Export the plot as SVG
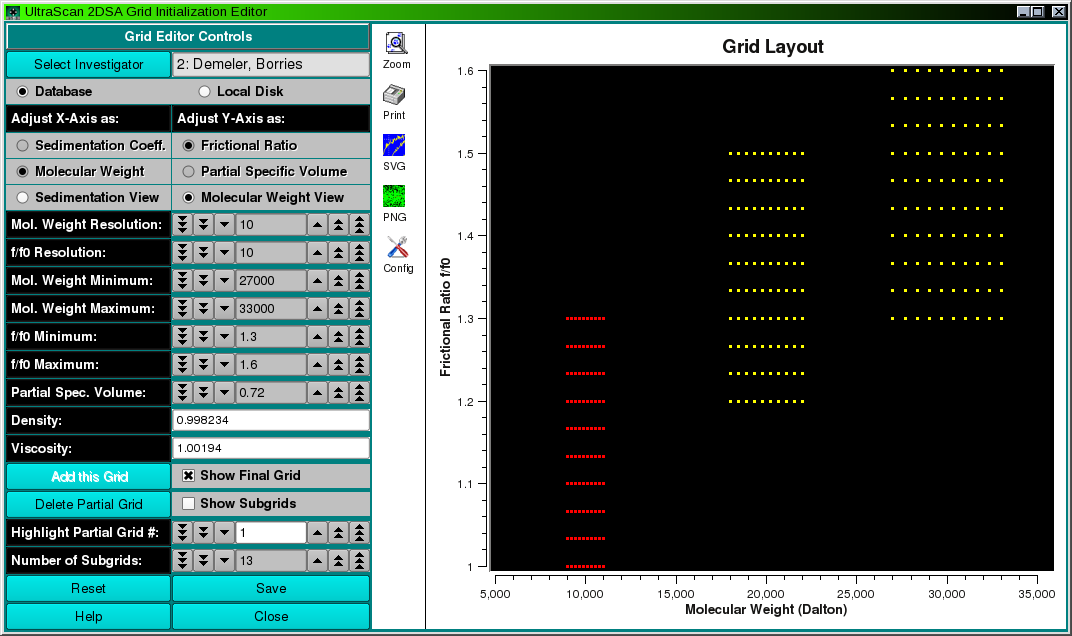 pyautogui.click(x=394, y=153)
